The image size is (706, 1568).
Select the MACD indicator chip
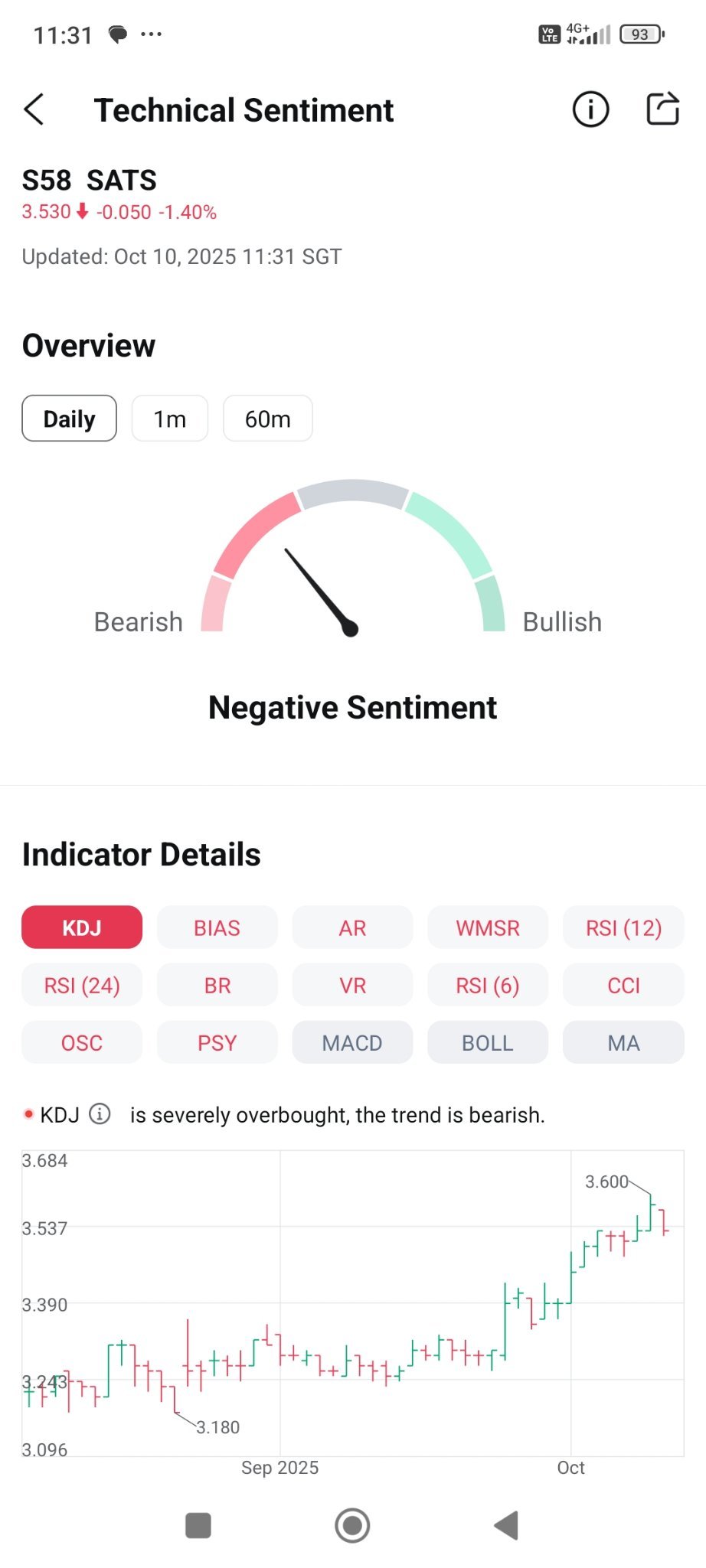tap(352, 1042)
